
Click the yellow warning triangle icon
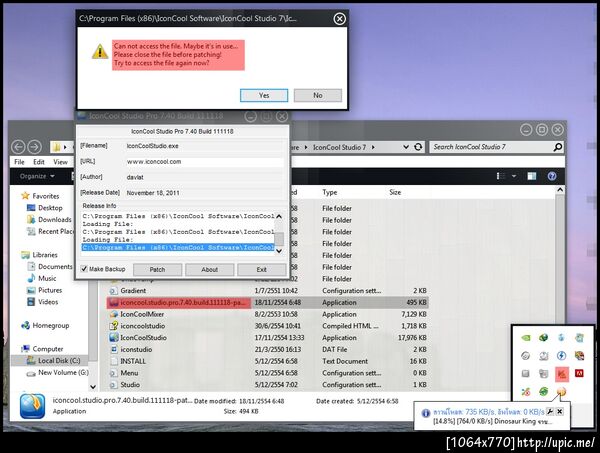point(100,51)
